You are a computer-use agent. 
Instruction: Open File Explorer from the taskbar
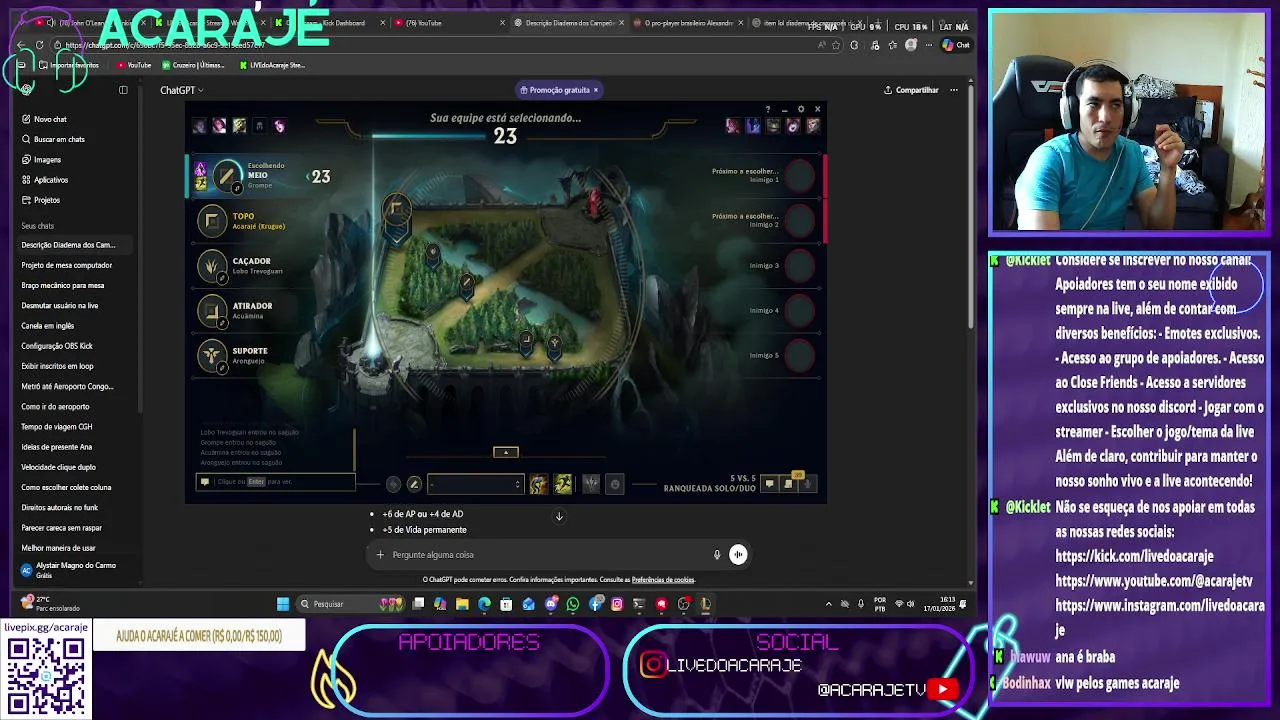pyautogui.click(x=462, y=604)
